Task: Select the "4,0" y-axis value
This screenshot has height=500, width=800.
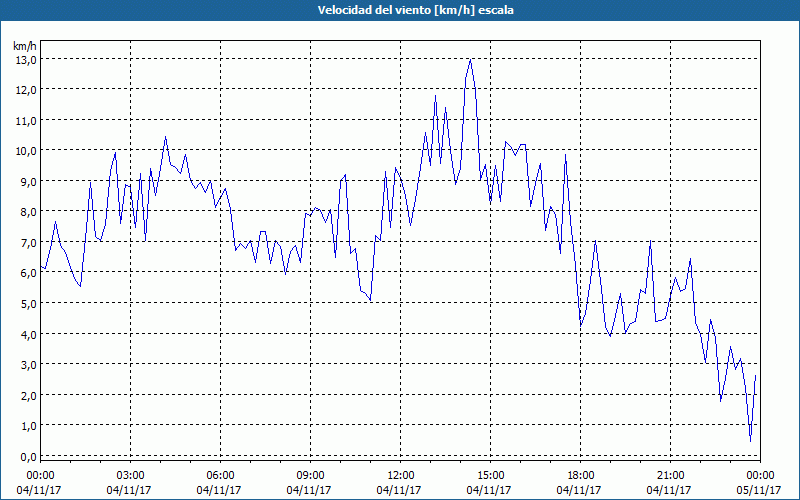Action: point(28,335)
